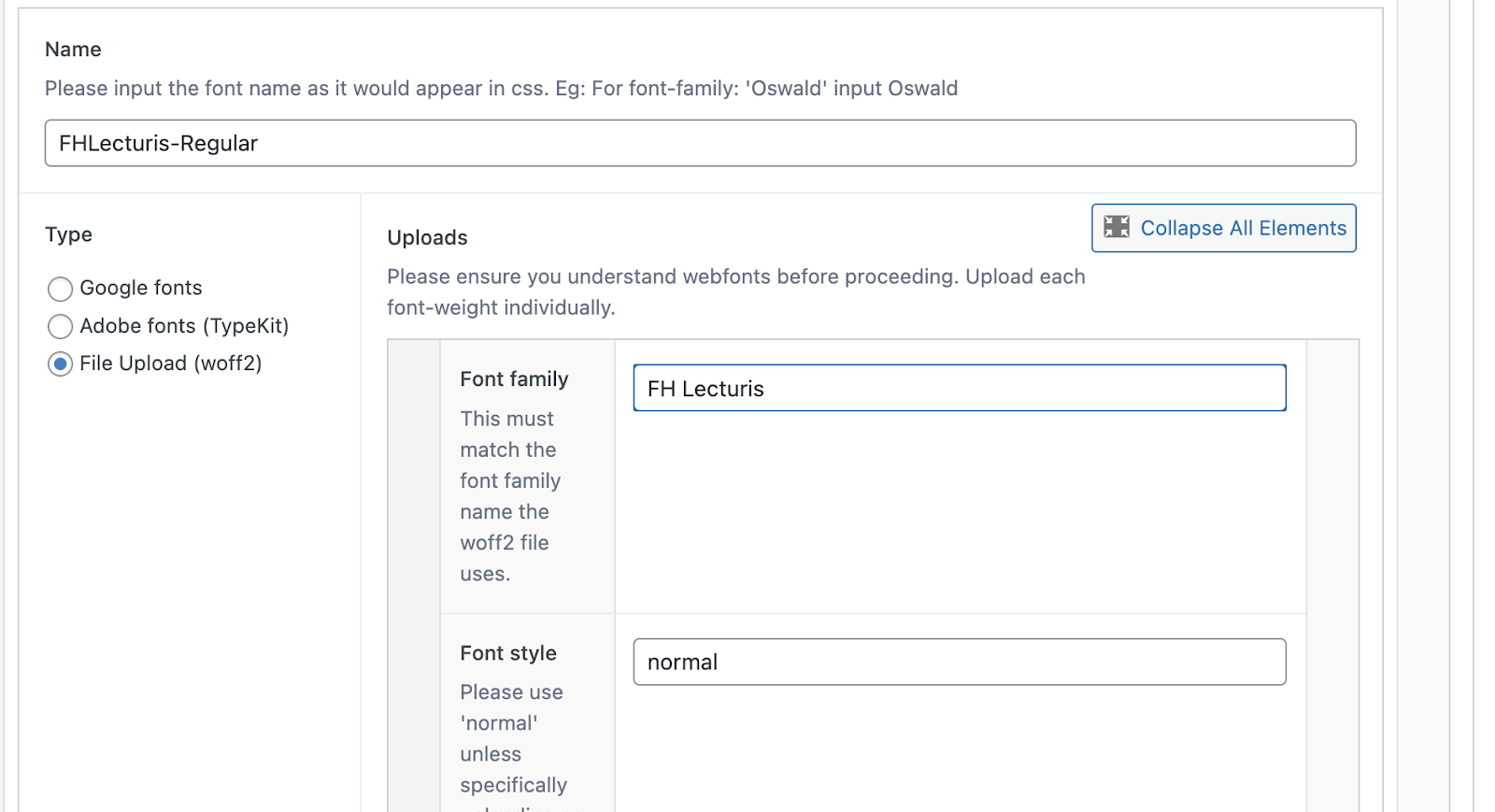Click the 'This must match the' help text
Screen dimensions: 1495x812
pyautogui.click(x=510, y=496)
